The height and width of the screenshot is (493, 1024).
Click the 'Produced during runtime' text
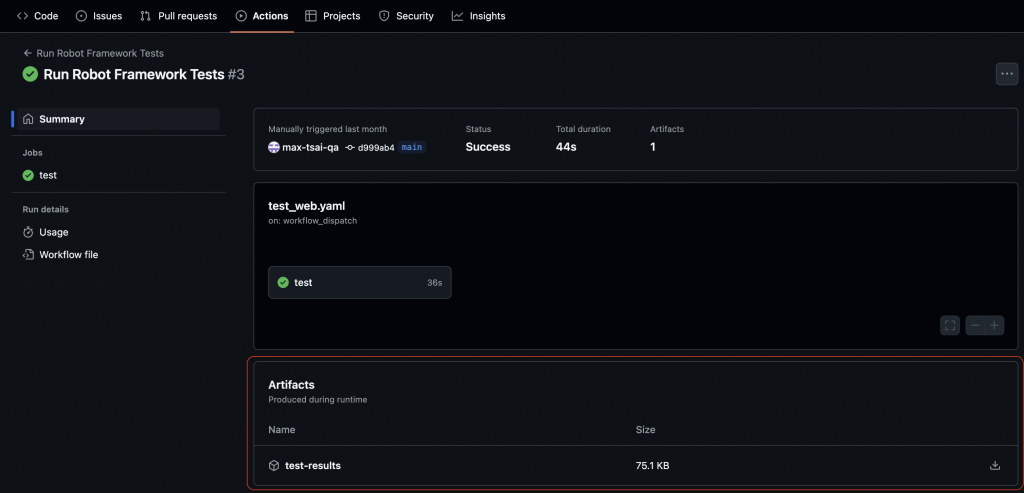tap(318, 400)
